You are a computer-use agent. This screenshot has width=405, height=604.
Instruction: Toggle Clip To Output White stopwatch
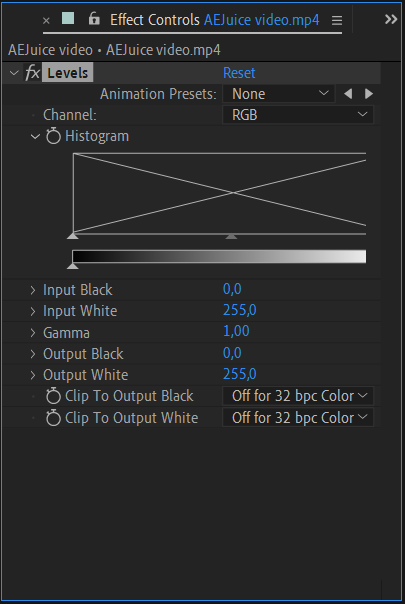tap(53, 418)
